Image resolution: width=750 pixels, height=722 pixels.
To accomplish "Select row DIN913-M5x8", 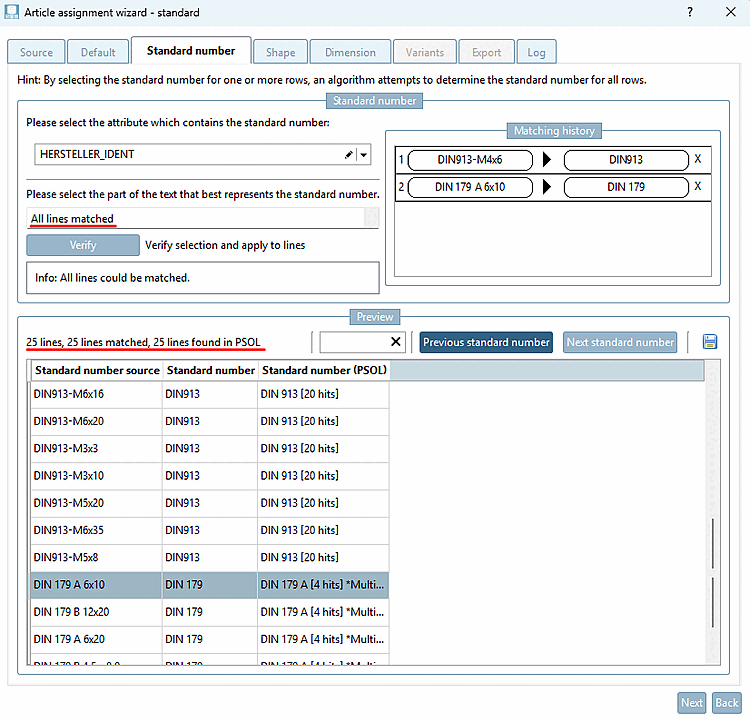I will 210,558.
